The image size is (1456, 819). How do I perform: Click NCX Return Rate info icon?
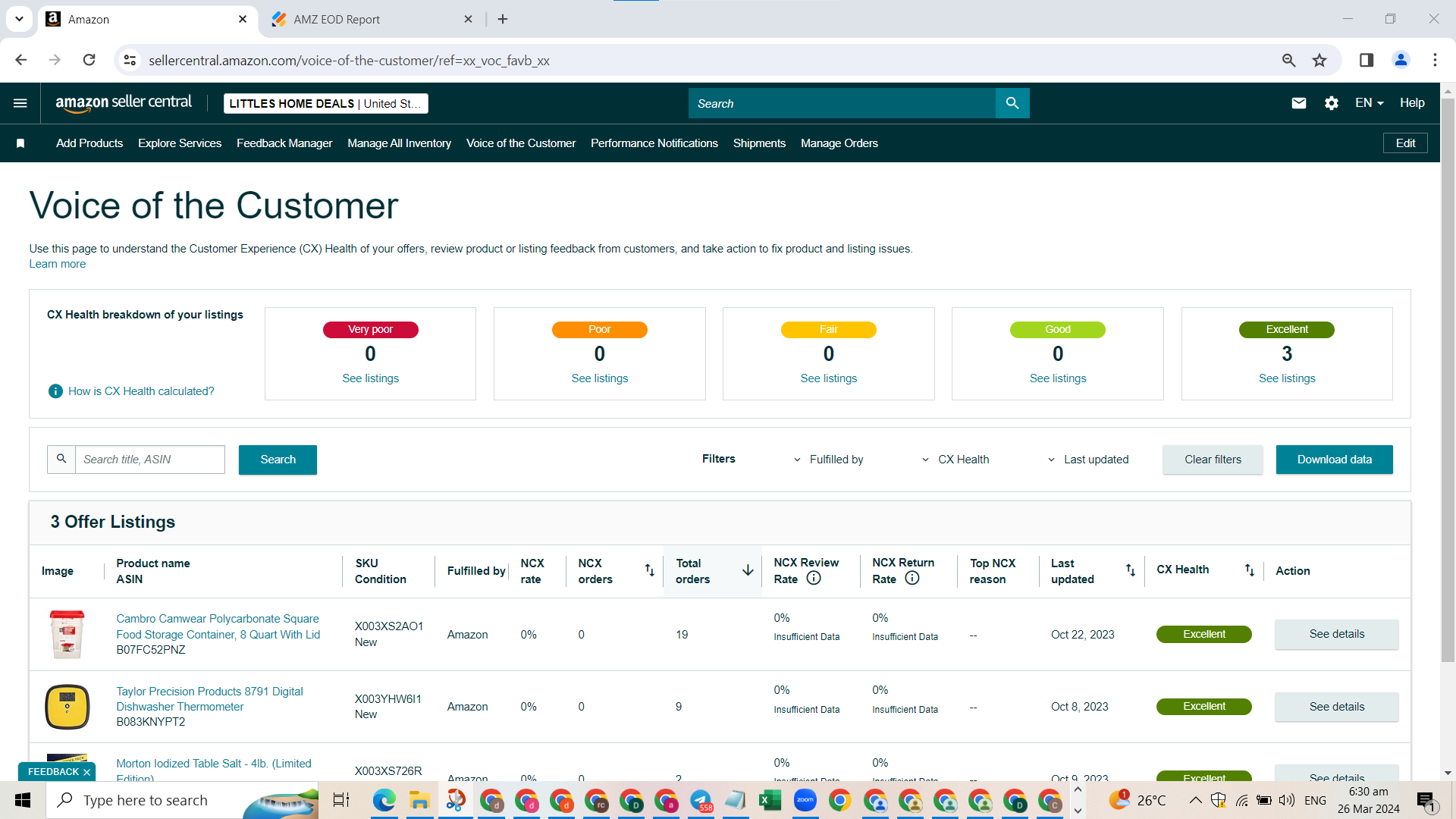tap(912, 579)
